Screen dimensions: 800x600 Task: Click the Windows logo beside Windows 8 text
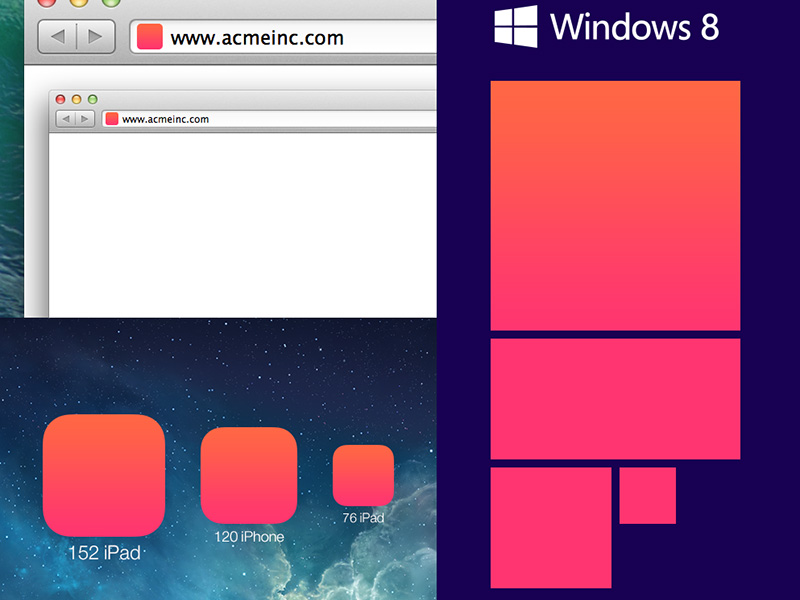(x=515, y=26)
